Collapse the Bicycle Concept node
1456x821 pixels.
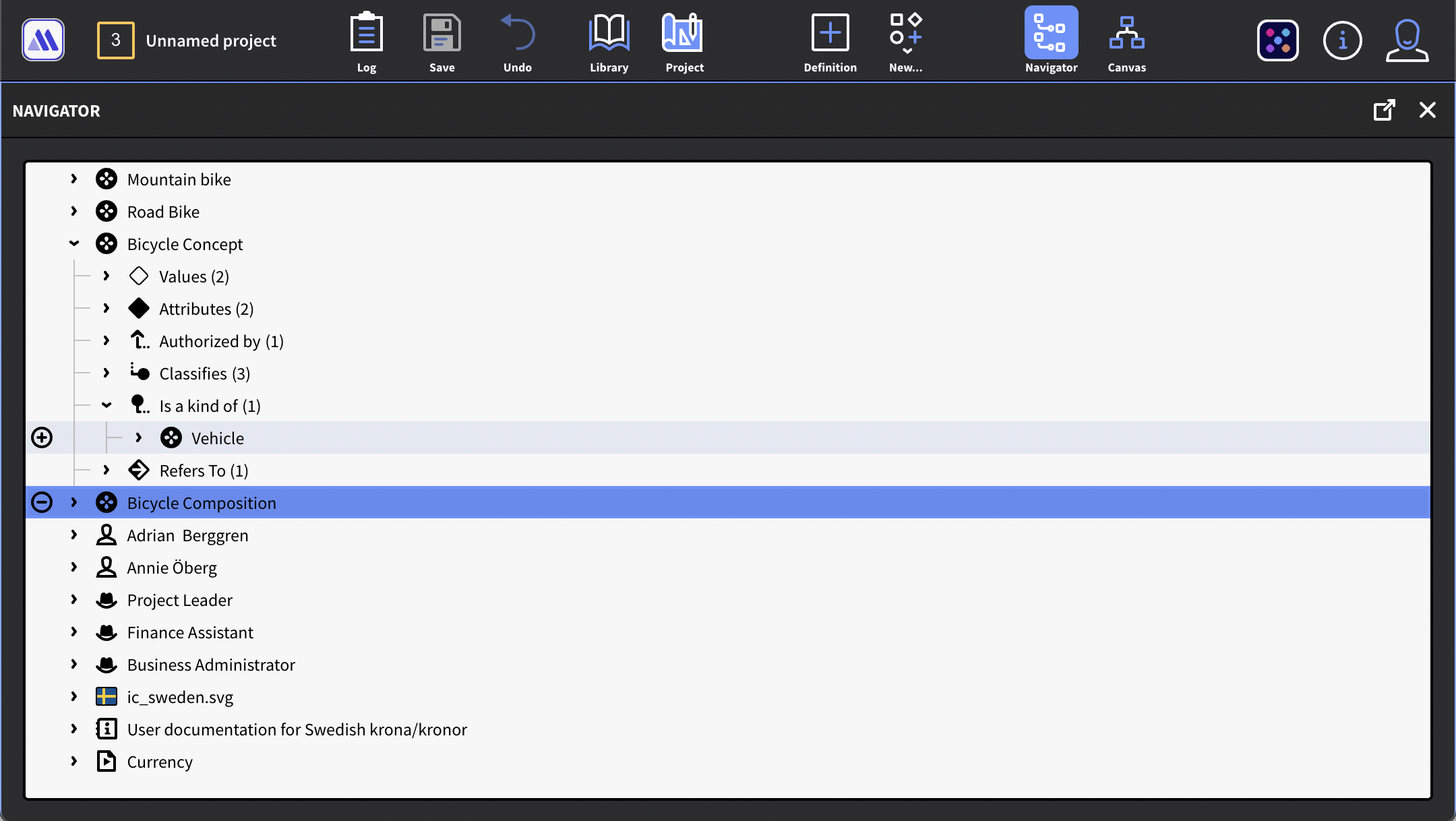point(74,244)
